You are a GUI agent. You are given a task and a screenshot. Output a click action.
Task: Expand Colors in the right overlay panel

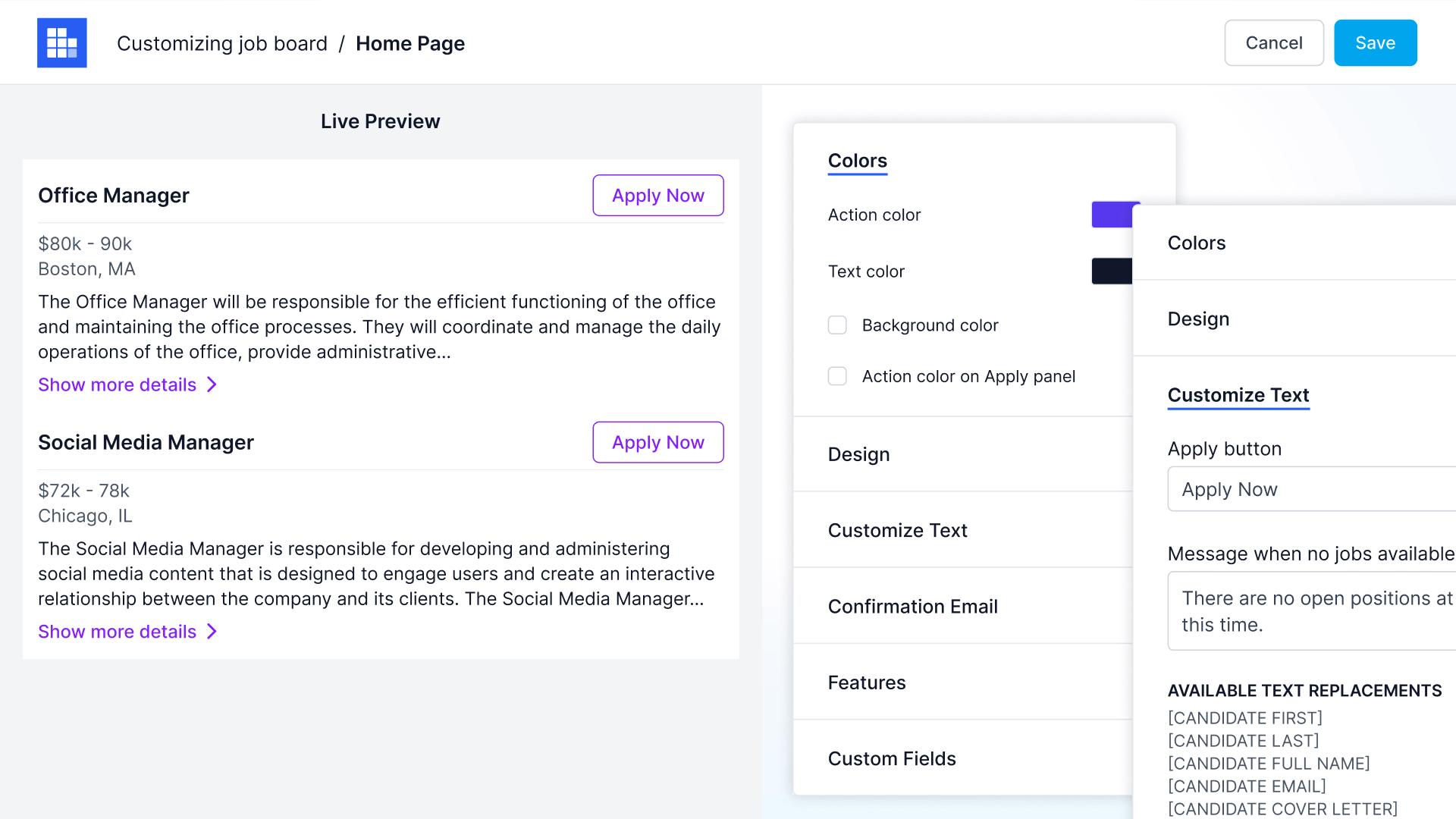click(x=1196, y=243)
